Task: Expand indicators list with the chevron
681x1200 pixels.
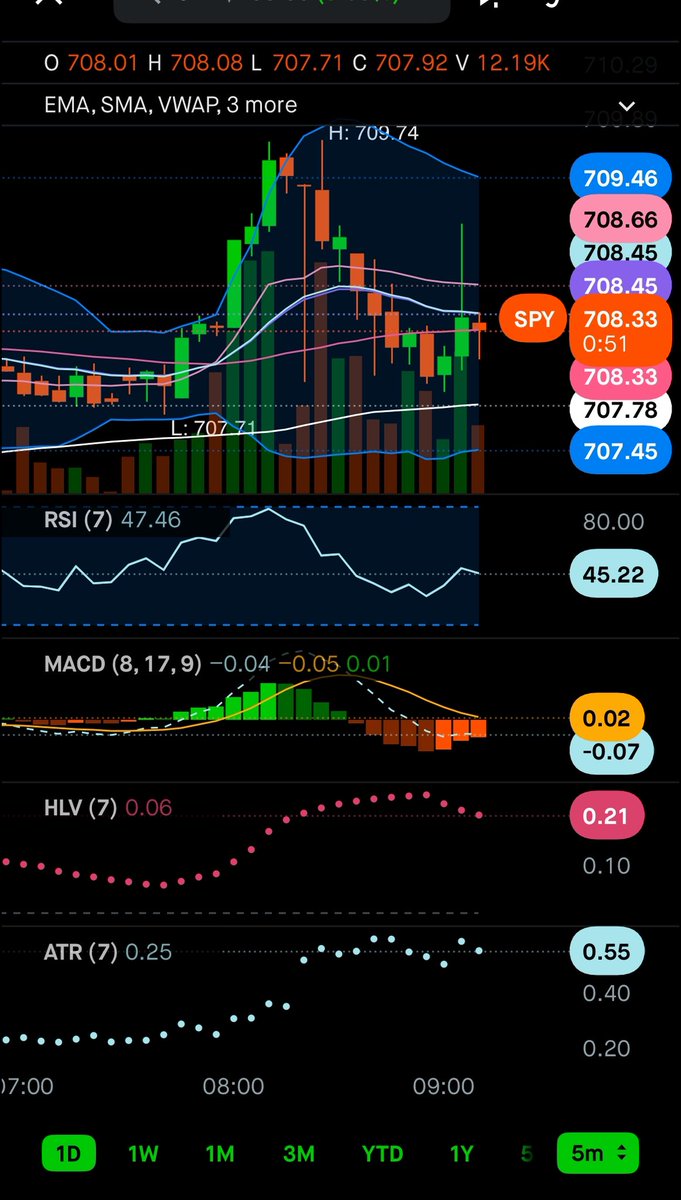Action: 627,105
